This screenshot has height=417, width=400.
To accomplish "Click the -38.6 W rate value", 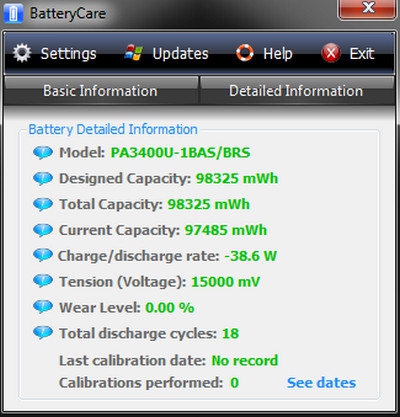I will 251,256.
